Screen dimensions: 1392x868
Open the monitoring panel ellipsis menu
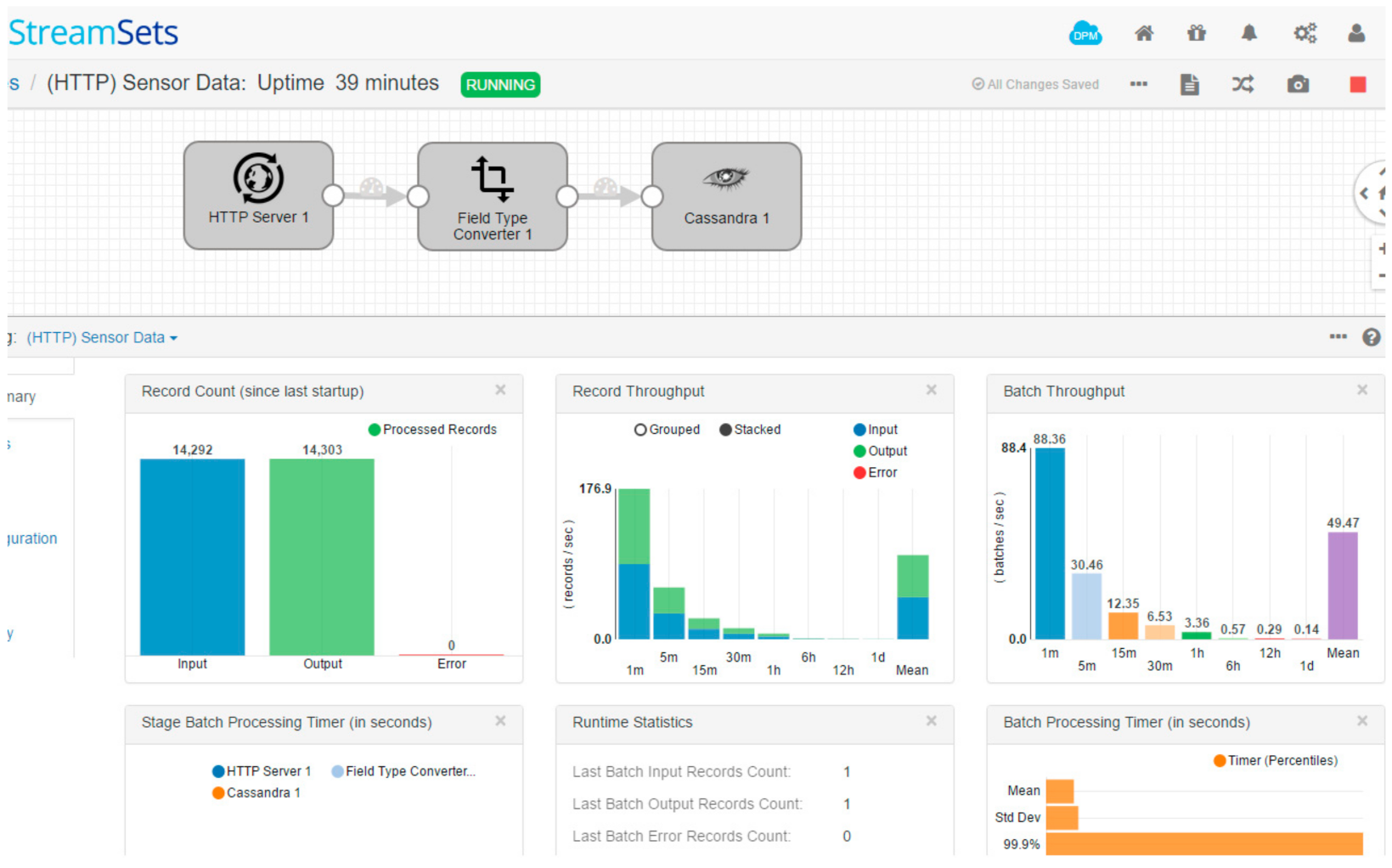[1338, 337]
